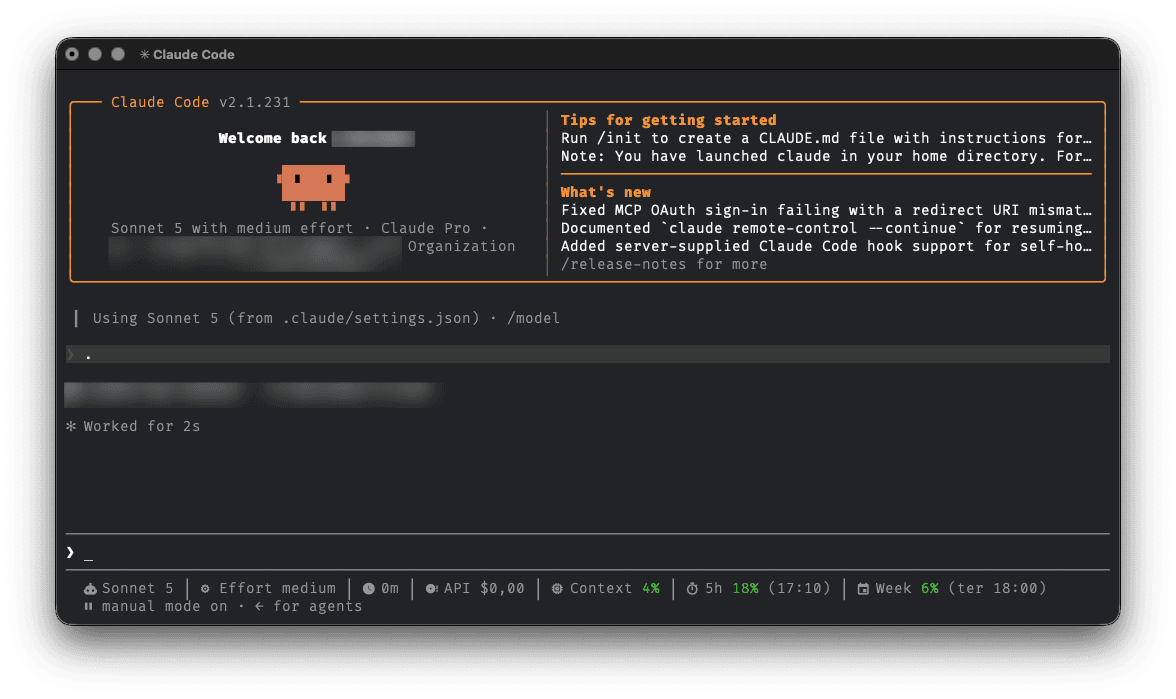The height and width of the screenshot is (699, 1176).
Task: Click the pause icon before manual mode
Action: click(88, 606)
